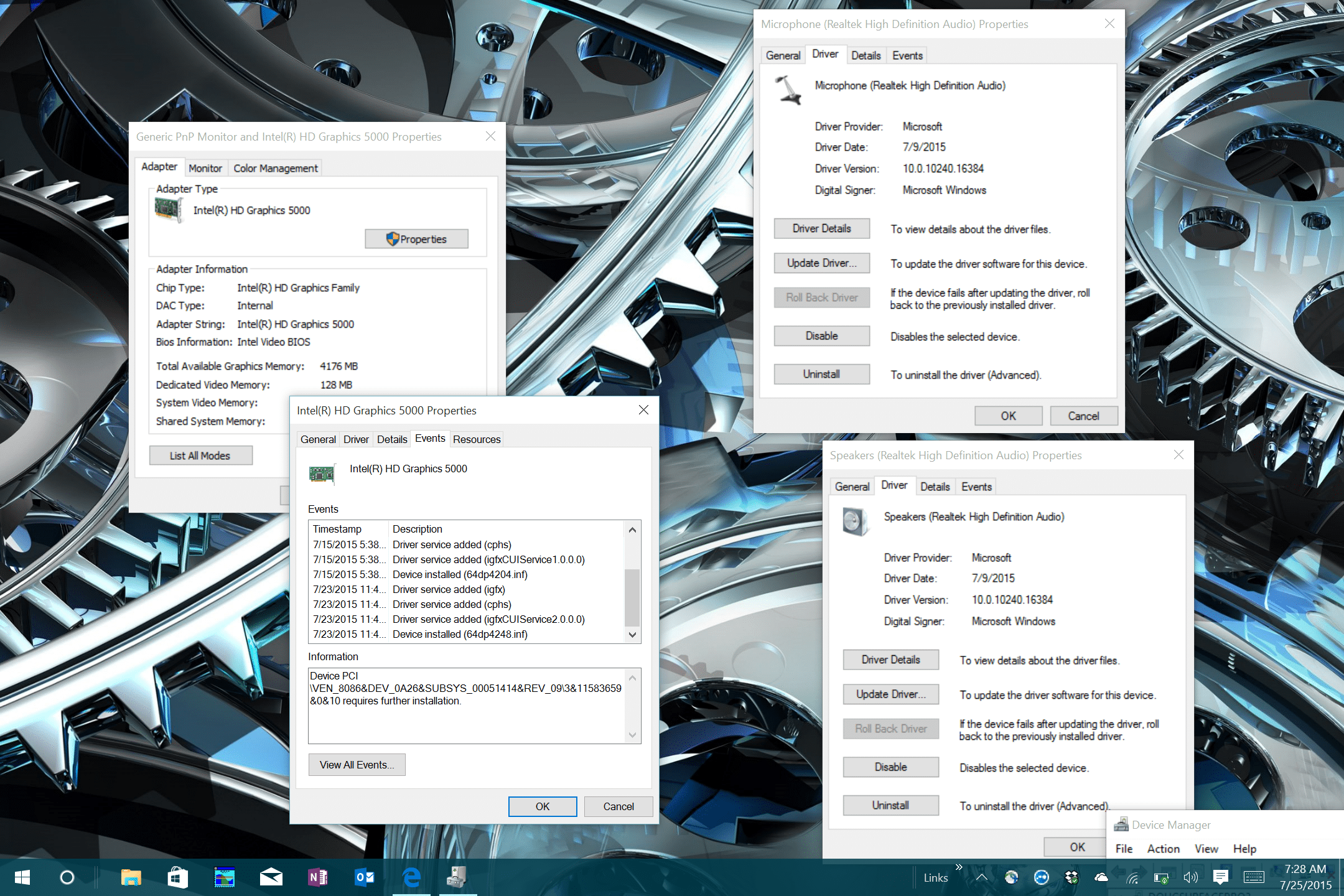Image resolution: width=1344 pixels, height=896 pixels.
Task: Click Driver Details in Microphone Properties
Action: tap(822, 228)
